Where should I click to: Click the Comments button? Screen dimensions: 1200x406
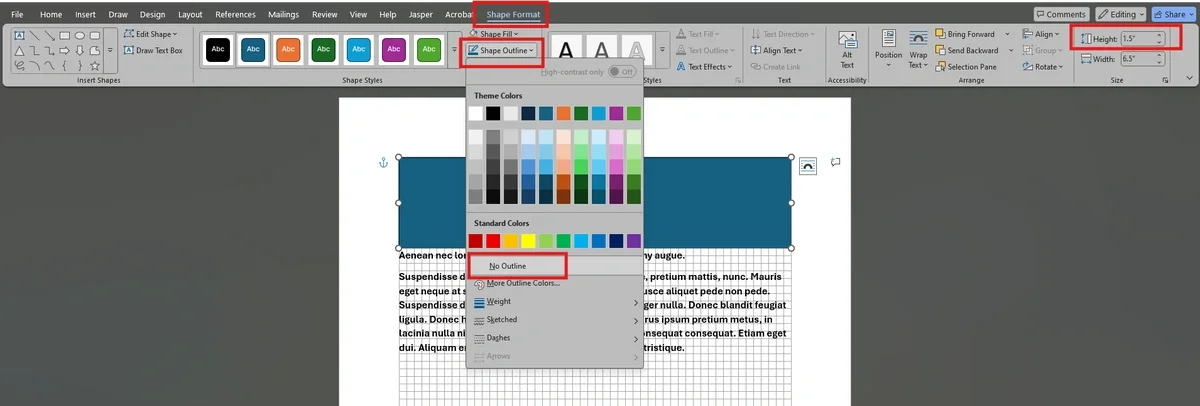(x=1062, y=14)
